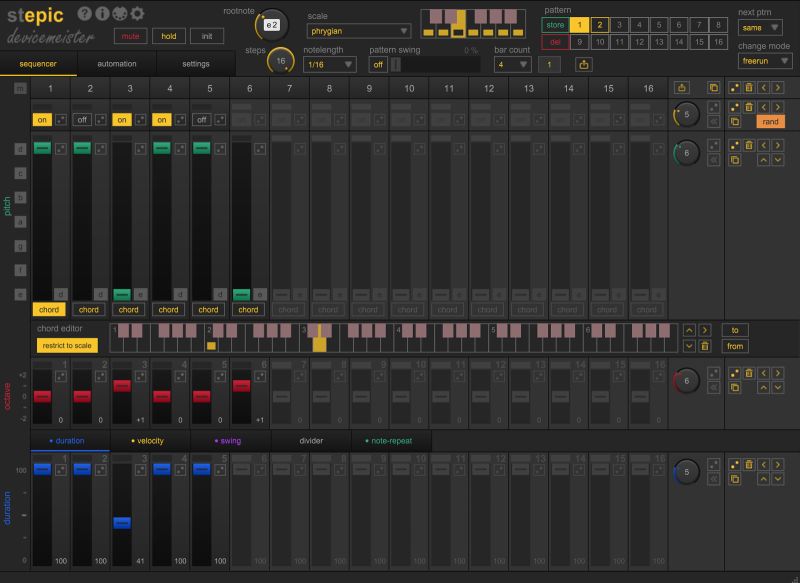The width and height of the screenshot is (800, 583).
Task: Randomize pitch lane with its yellow dice icon
Action: pyautogui.click(x=734, y=145)
